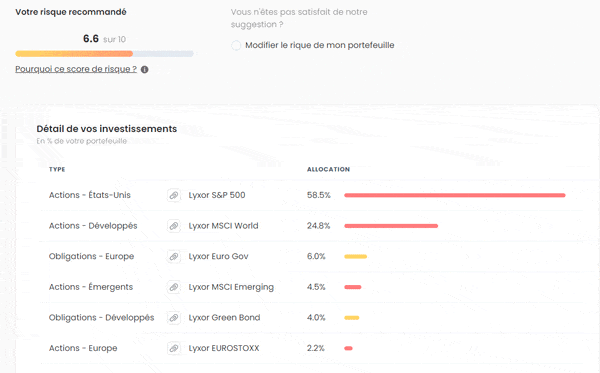Open the link icon for Lyxor Green Bond
The image size is (600, 373).
(174, 318)
